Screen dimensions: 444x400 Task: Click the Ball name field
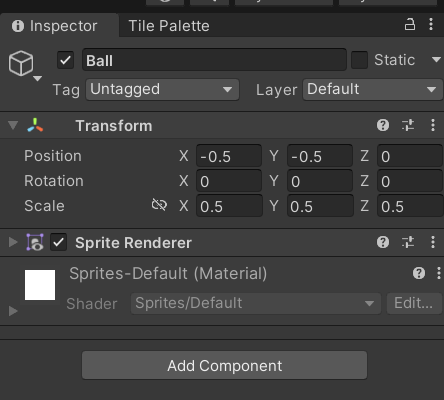(214, 60)
